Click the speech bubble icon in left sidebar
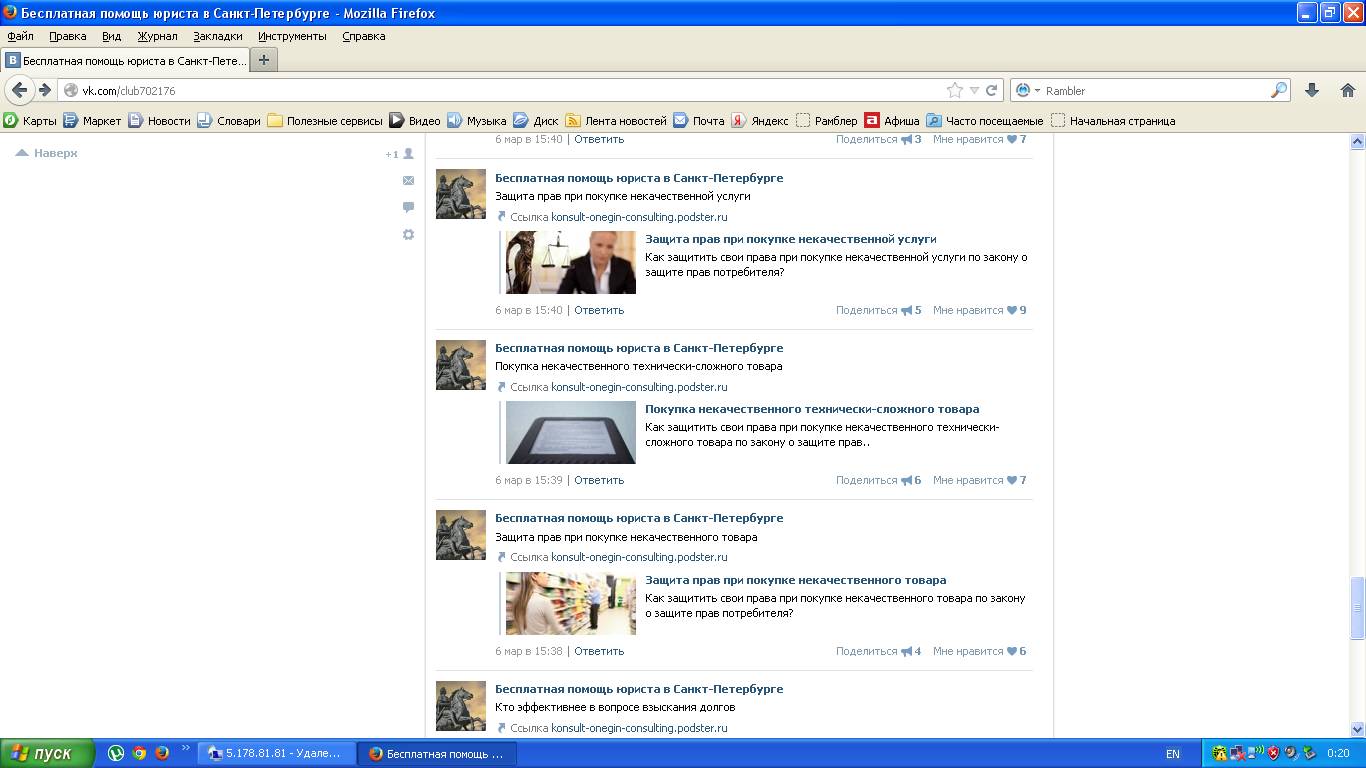 [408, 208]
